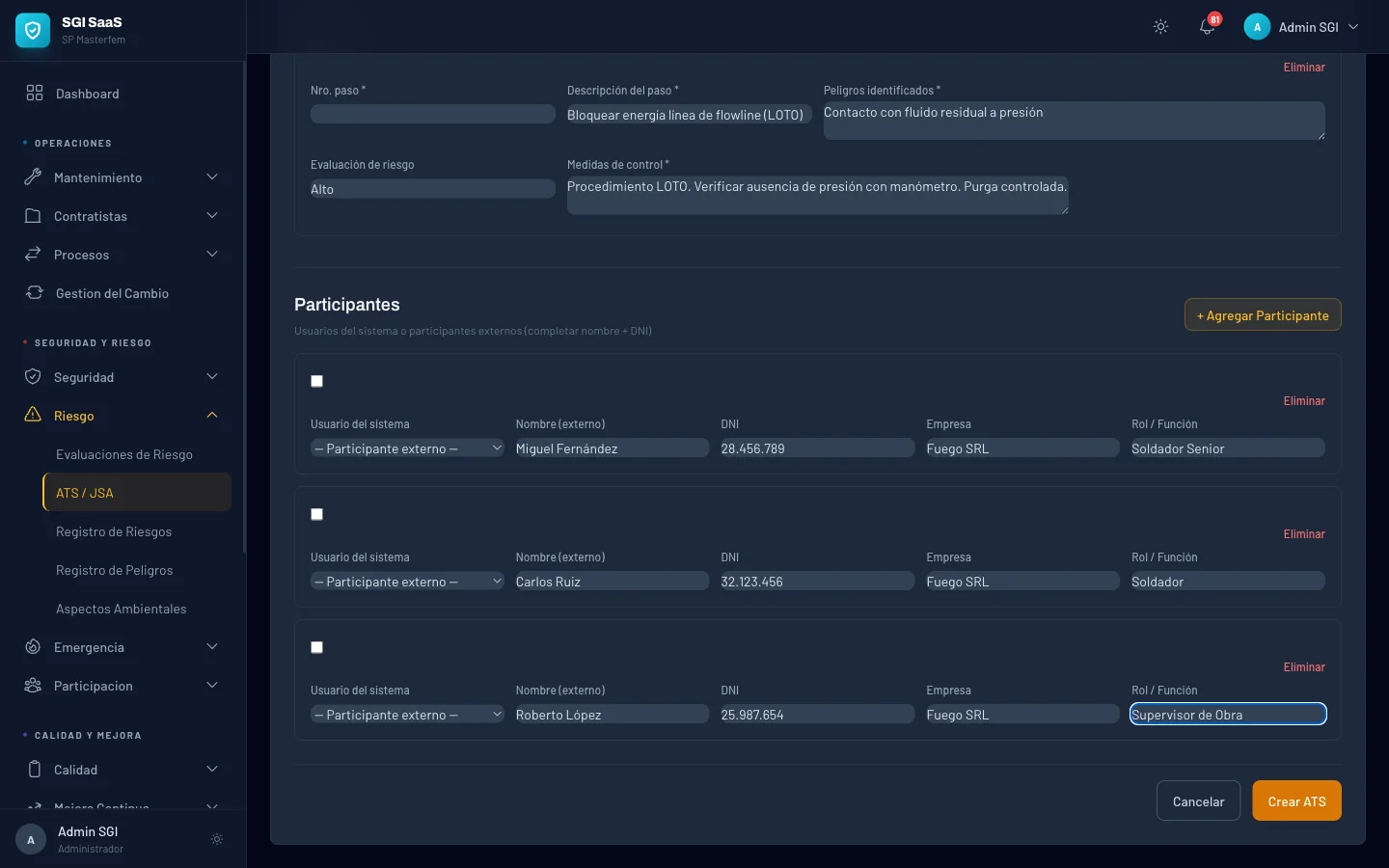Viewport: 1389px width, 868px height.
Task: Toggle the light theme sun icon in header
Action: tap(1160, 27)
